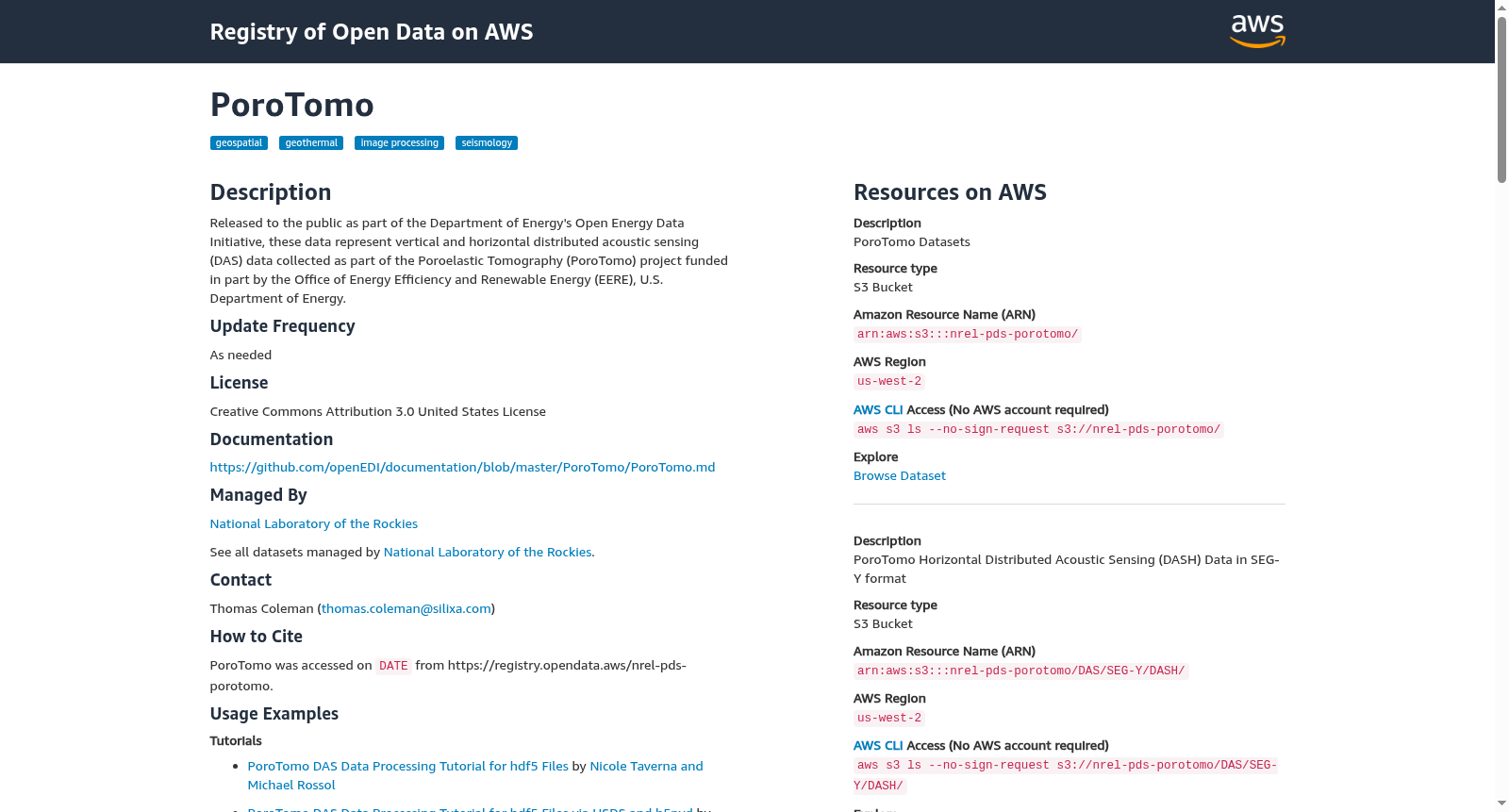Open the Registry of Open Data on AWS home link
Screen dimensions: 1509x812
[372, 32]
